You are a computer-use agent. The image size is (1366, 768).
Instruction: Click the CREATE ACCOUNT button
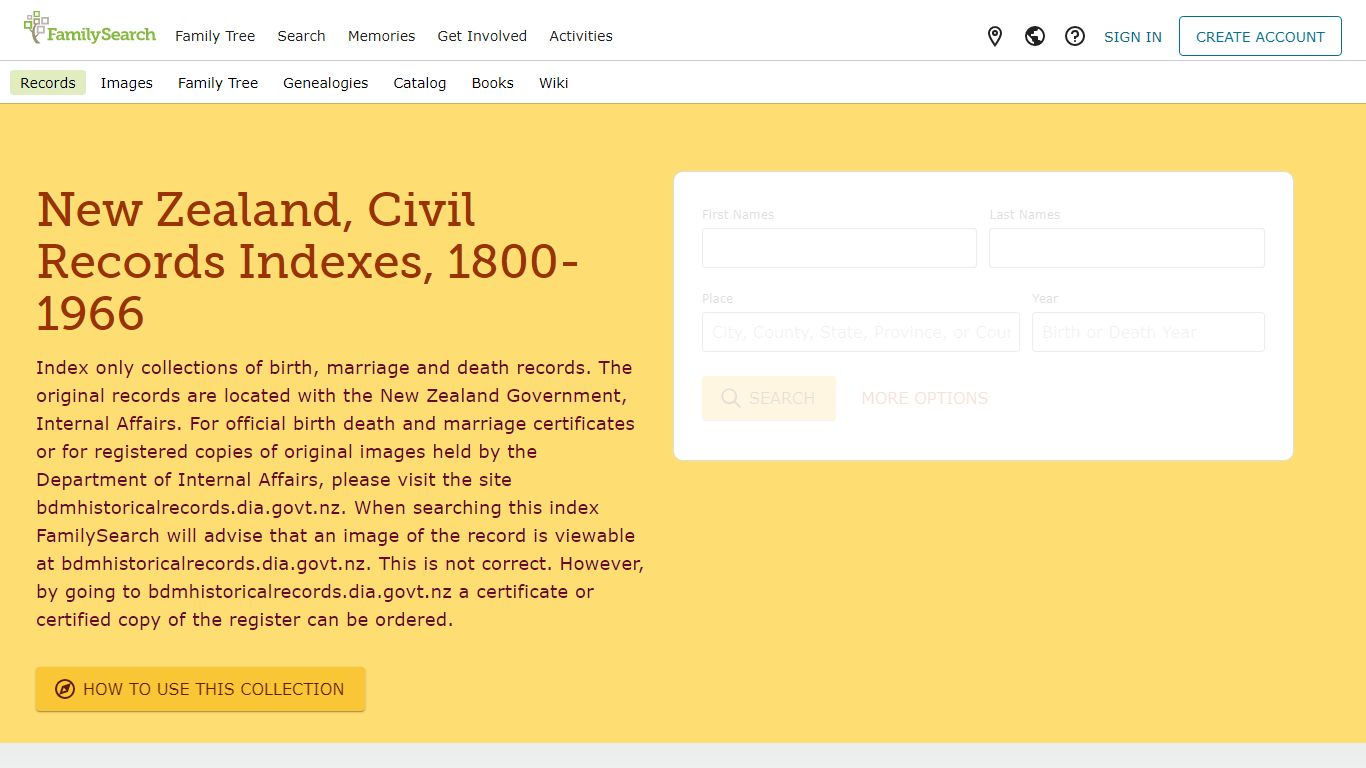1260,36
